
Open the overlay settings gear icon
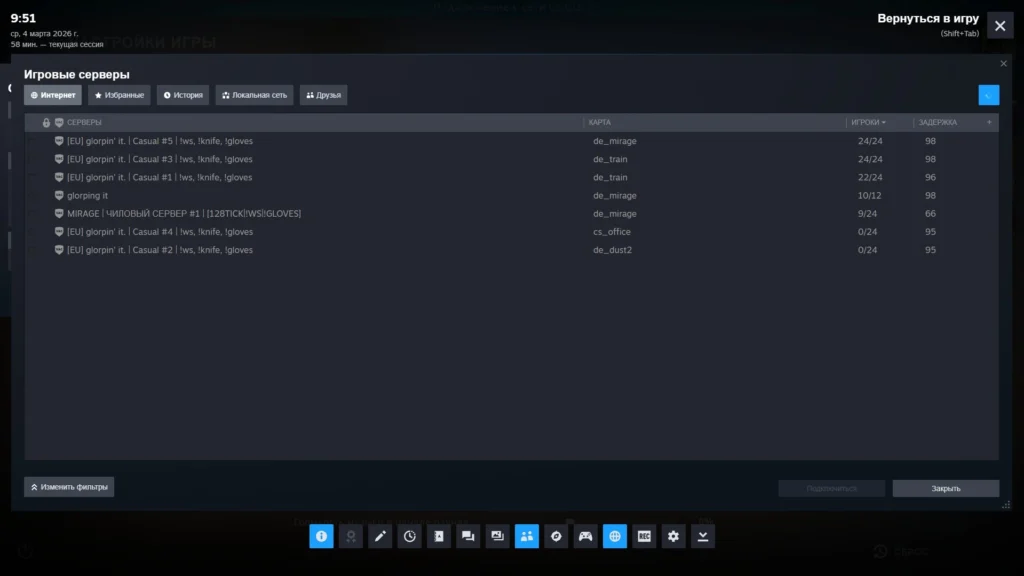673,536
